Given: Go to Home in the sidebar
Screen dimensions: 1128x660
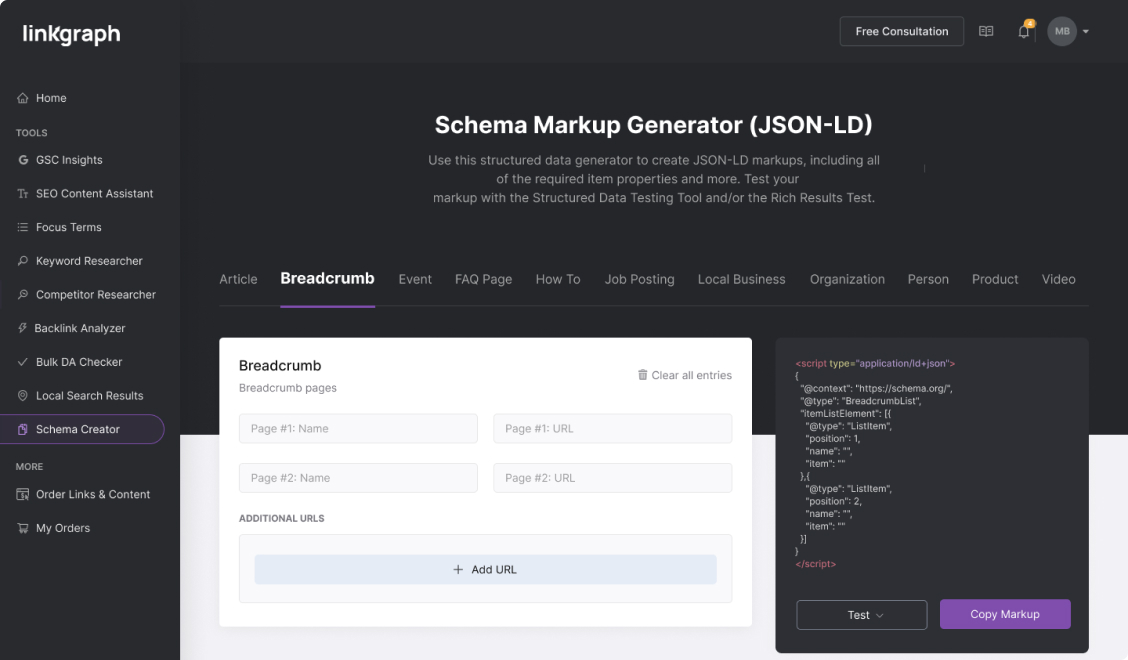Looking at the screenshot, I should tap(51, 98).
